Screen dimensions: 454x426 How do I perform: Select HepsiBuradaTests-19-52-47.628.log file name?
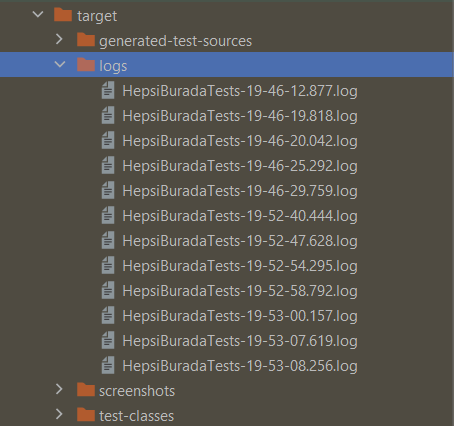240,241
